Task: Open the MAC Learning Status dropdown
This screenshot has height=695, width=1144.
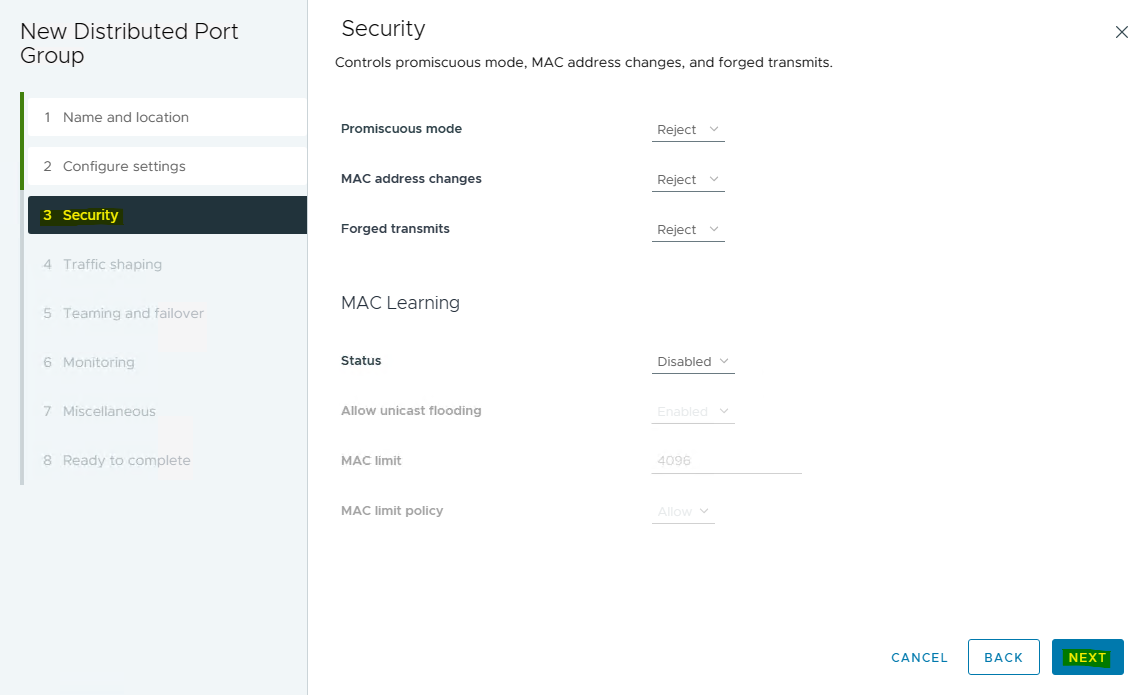Action: (693, 362)
